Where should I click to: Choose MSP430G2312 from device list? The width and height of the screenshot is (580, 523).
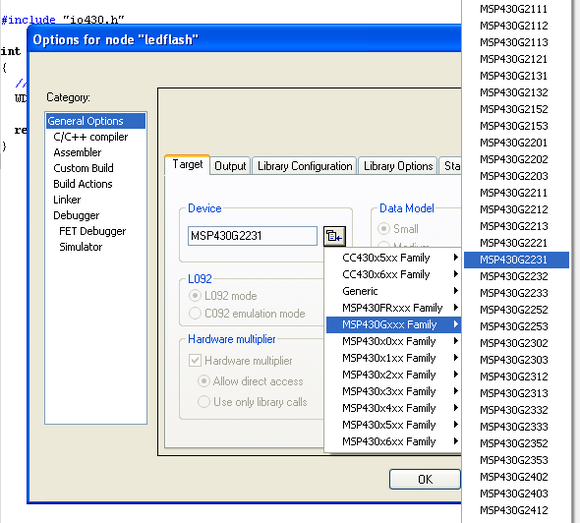click(x=516, y=377)
